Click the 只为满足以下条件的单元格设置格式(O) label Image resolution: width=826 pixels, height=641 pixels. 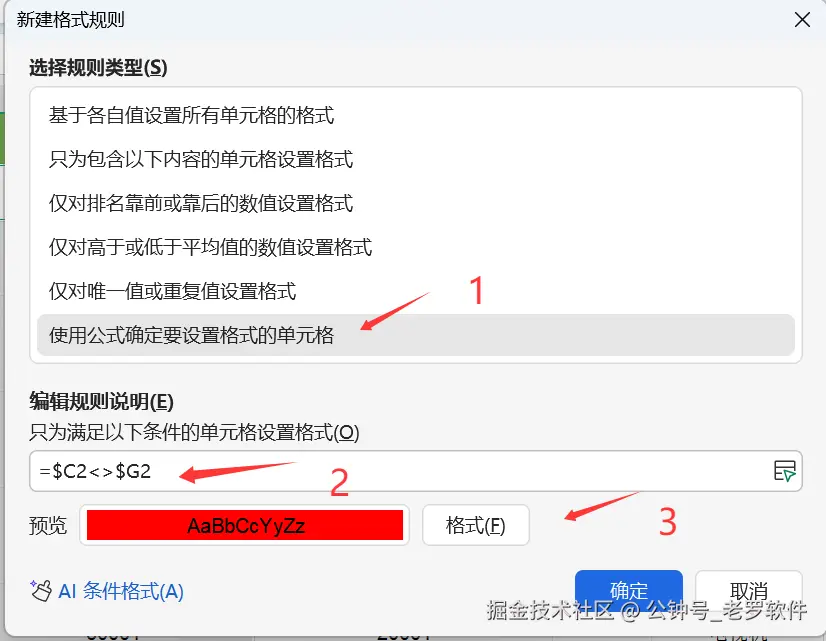pos(194,432)
